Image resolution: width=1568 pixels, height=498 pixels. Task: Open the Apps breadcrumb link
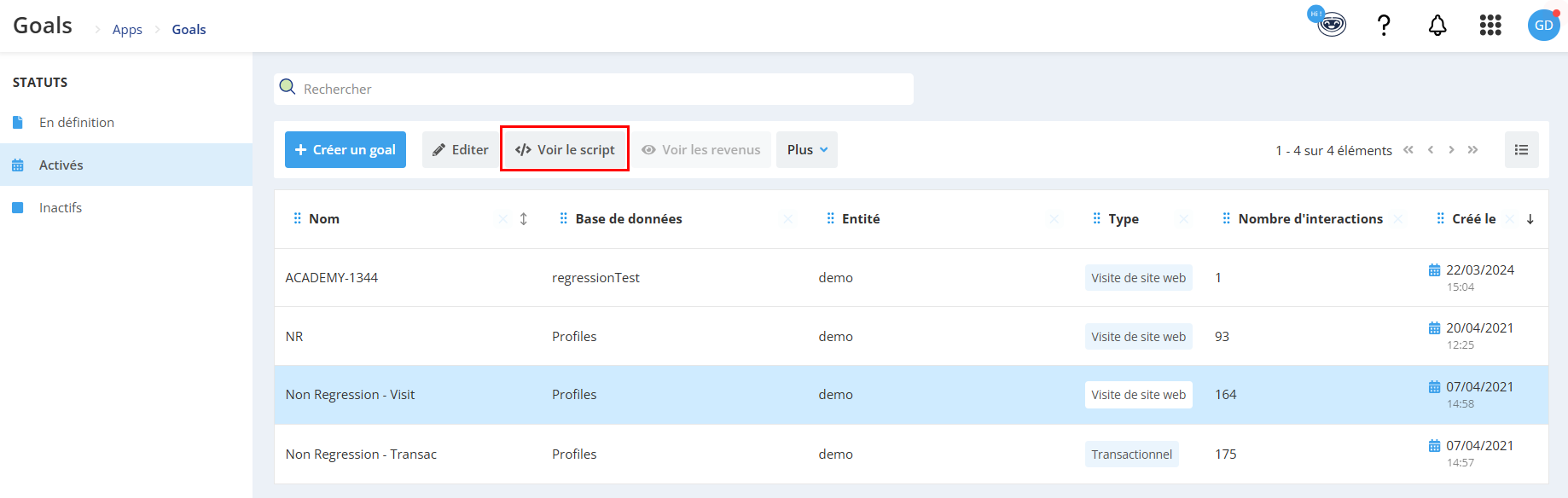tap(127, 29)
